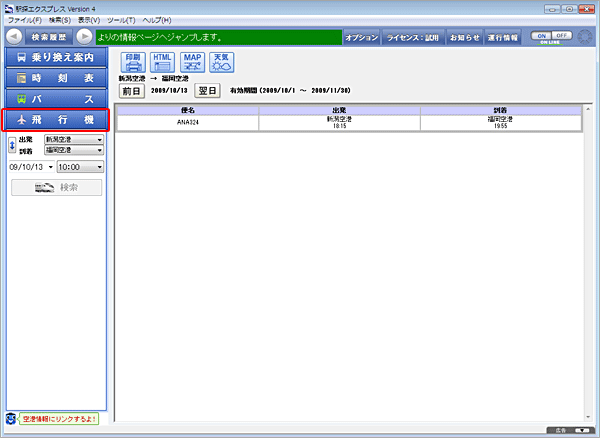The width and height of the screenshot is (600, 438).
Task: Swap departure and arrival airports icon
Action: [x=11, y=144]
